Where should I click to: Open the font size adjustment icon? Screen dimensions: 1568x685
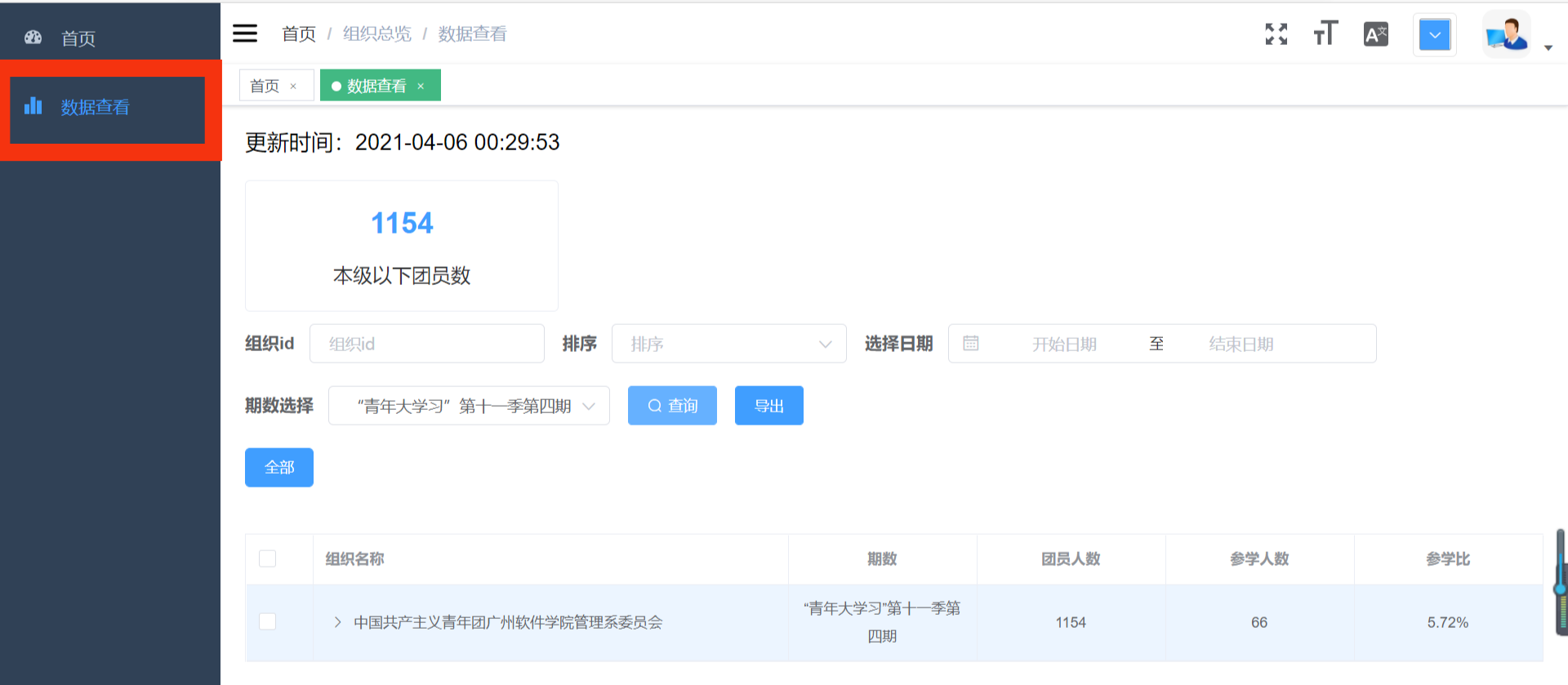[1325, 34]
